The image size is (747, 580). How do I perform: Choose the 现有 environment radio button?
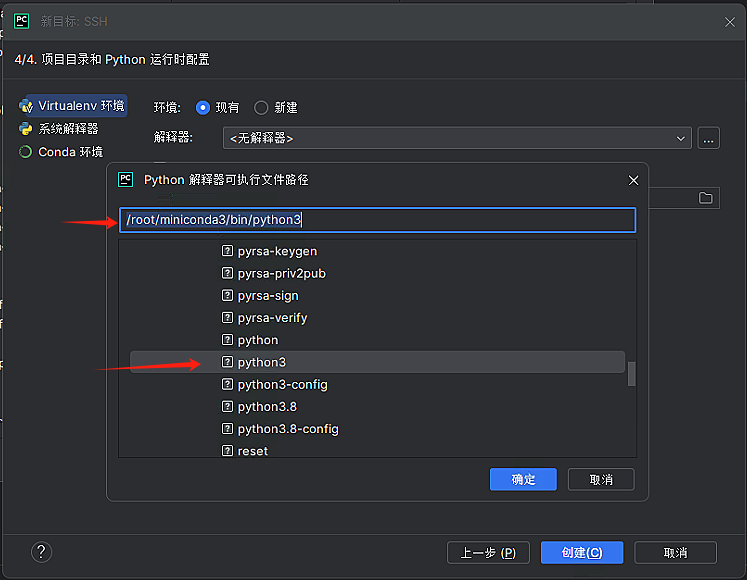point(203,108)
